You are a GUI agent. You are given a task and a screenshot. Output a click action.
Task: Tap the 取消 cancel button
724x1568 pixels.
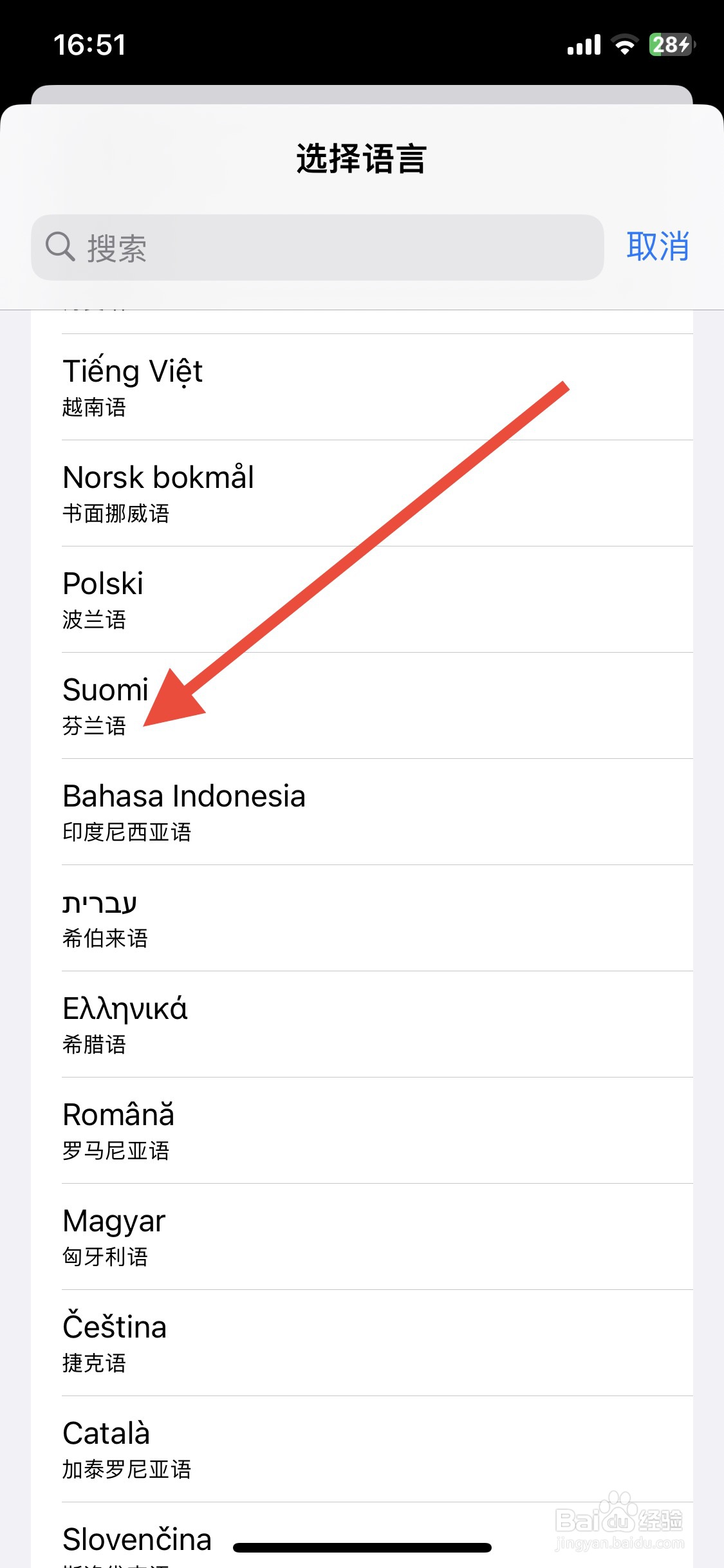coord(657,247)
